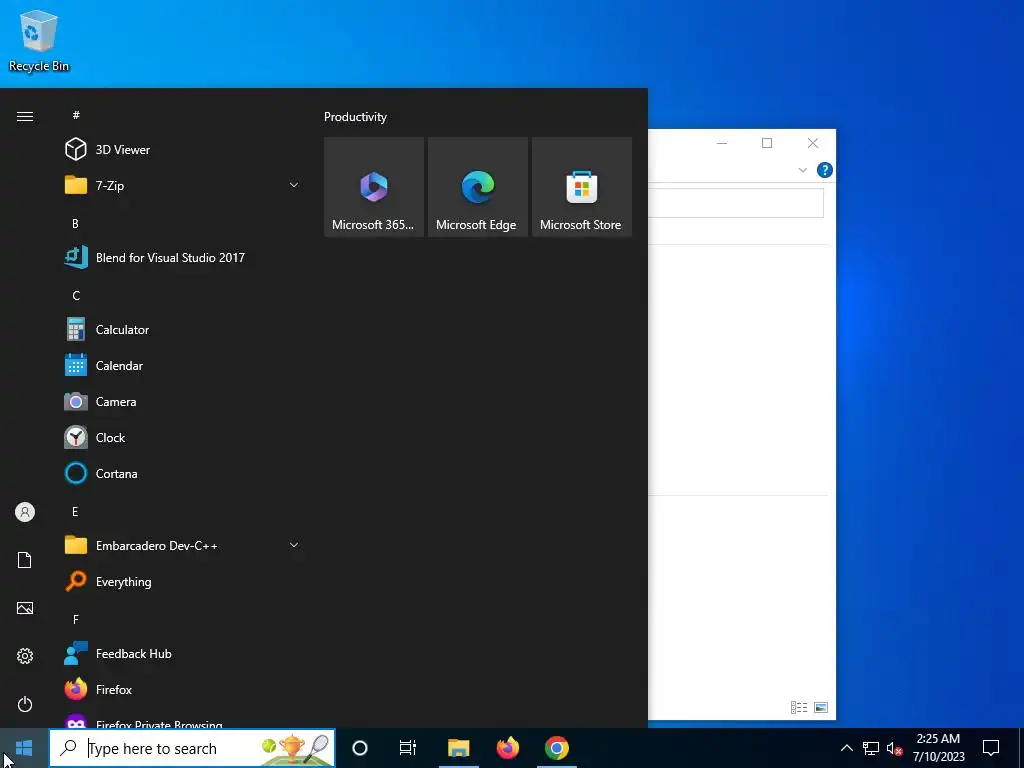The image size is (1024, 768).
Task: Launch the Camera app
Action: 183,402
